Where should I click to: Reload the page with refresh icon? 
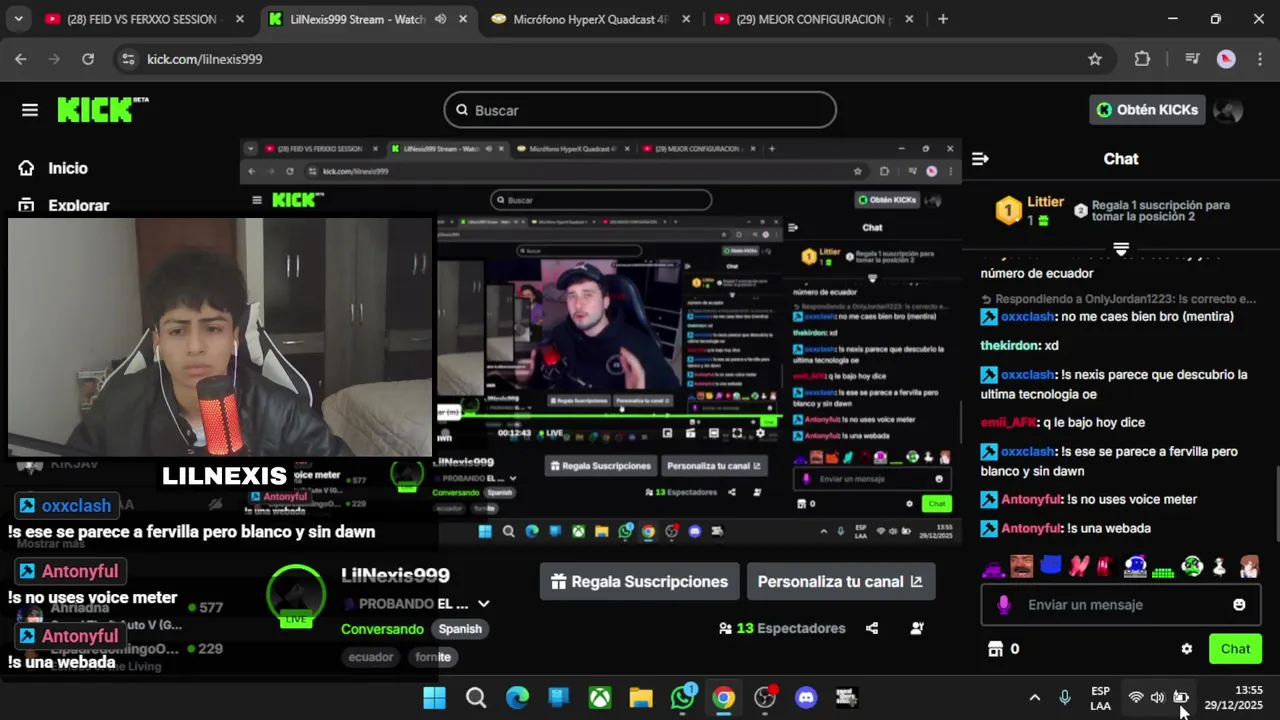tap(88, 59)
